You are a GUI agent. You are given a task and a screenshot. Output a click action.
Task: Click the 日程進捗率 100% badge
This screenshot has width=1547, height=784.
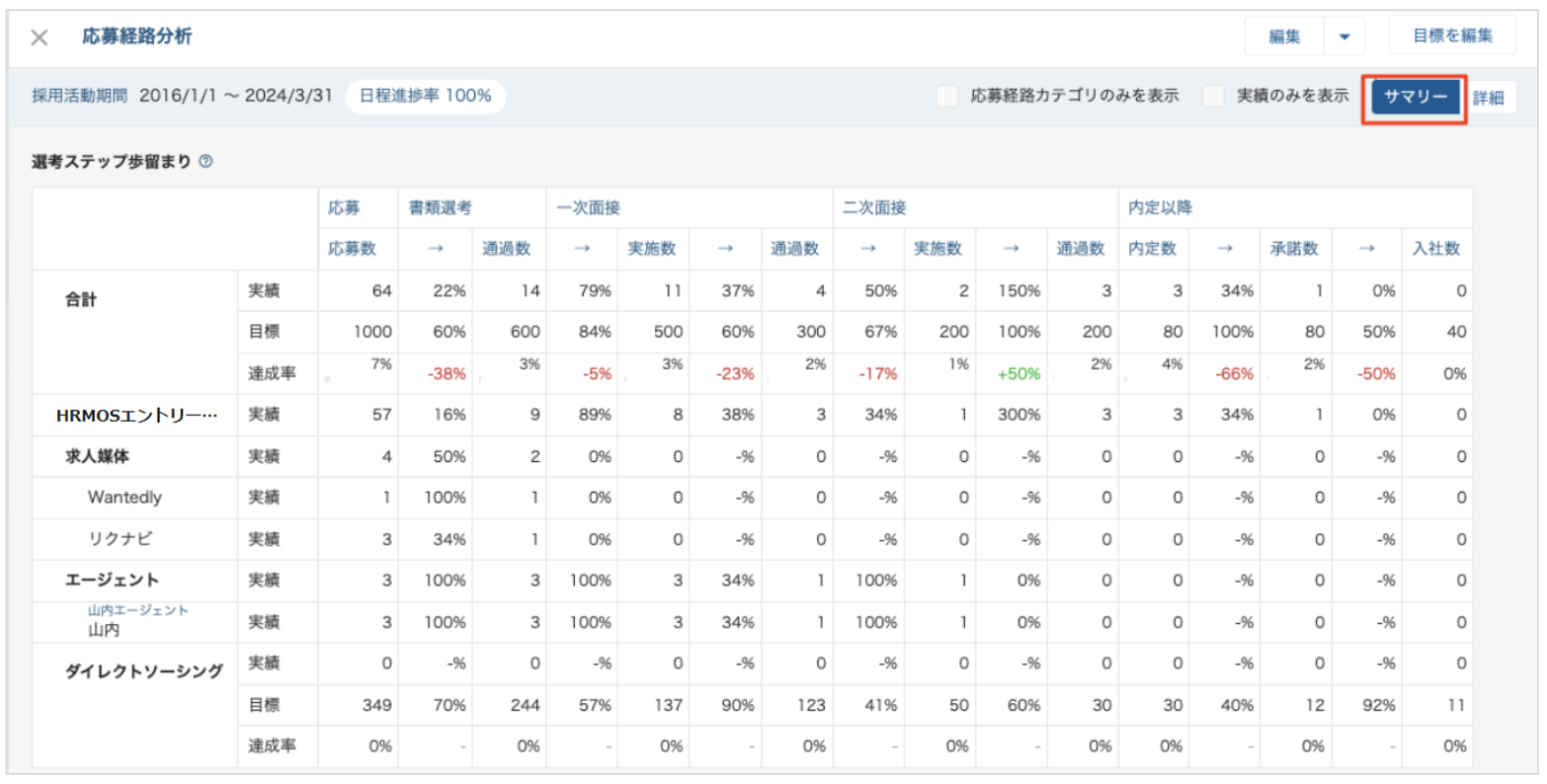click(x=425, y=96)
